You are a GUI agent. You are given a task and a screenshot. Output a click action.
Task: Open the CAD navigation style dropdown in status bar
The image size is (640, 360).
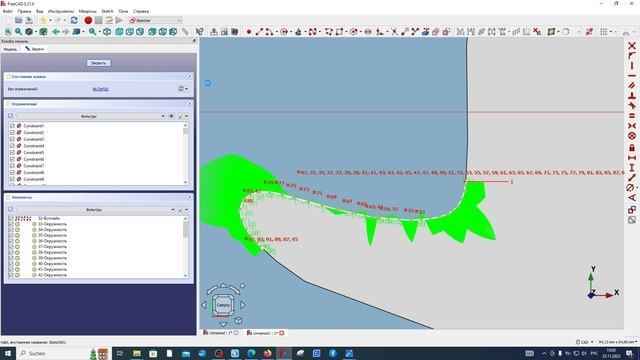[584, 342]
